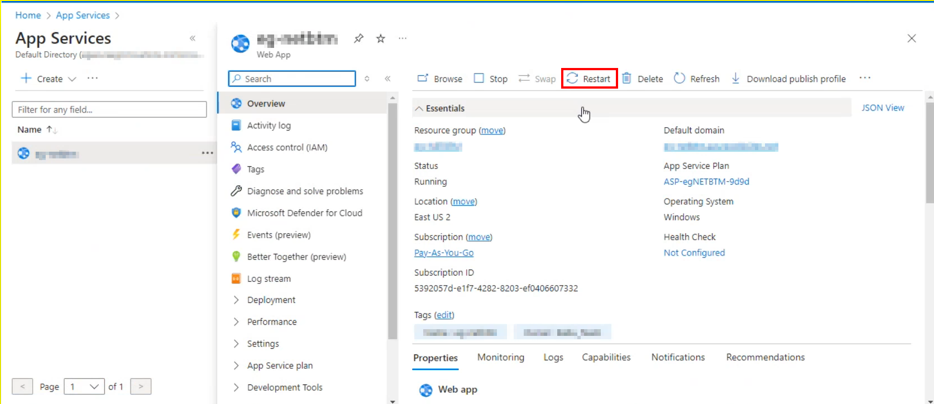Open the app row ellipsis menu

click(207, 153)
